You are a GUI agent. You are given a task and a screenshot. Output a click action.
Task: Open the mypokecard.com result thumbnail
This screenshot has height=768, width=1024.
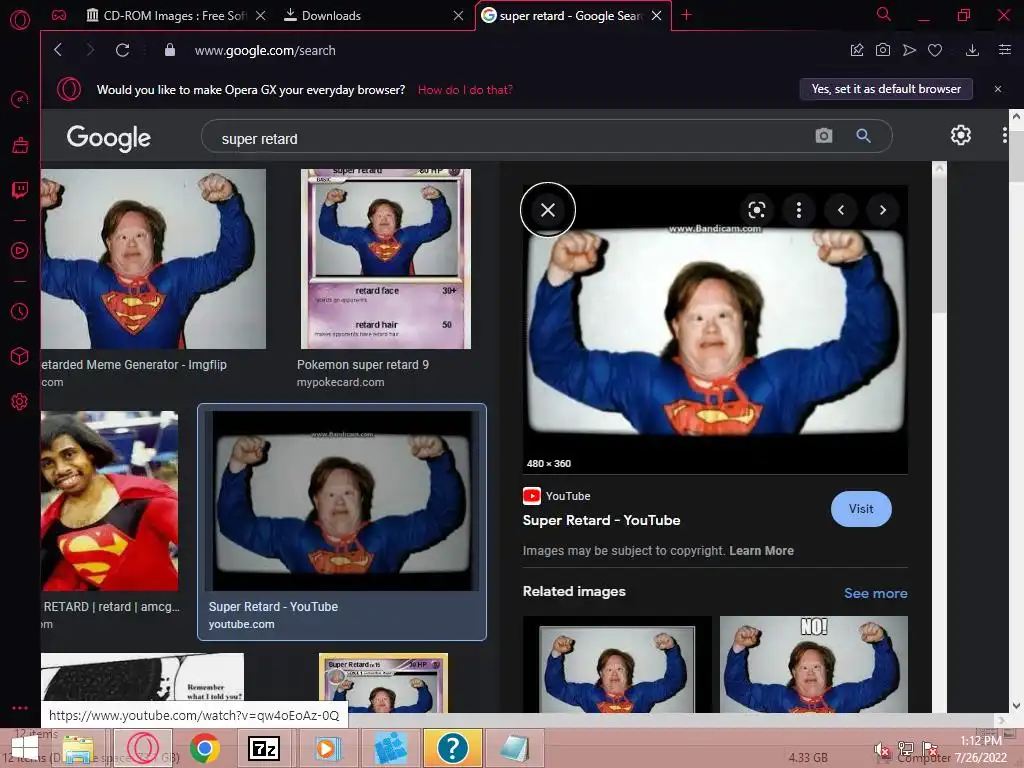pos(385,259)
